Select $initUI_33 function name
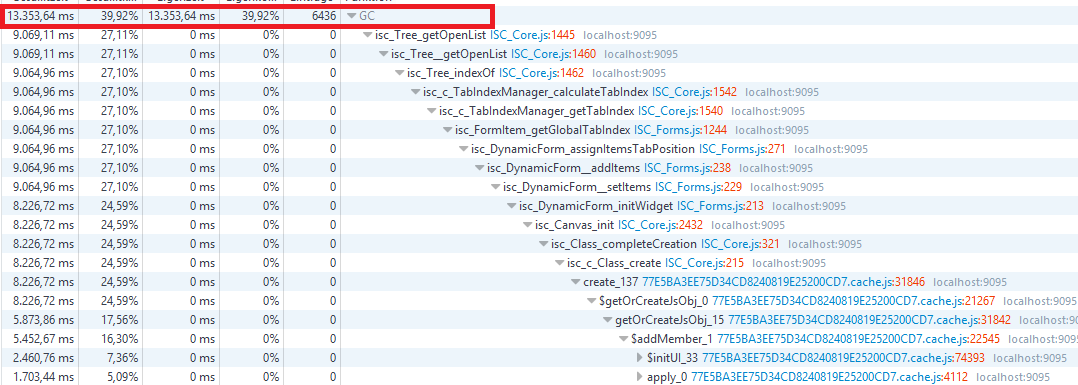The height and width of the screenshot is (385, 1078). pyautogui.click(x=673, y=358)
